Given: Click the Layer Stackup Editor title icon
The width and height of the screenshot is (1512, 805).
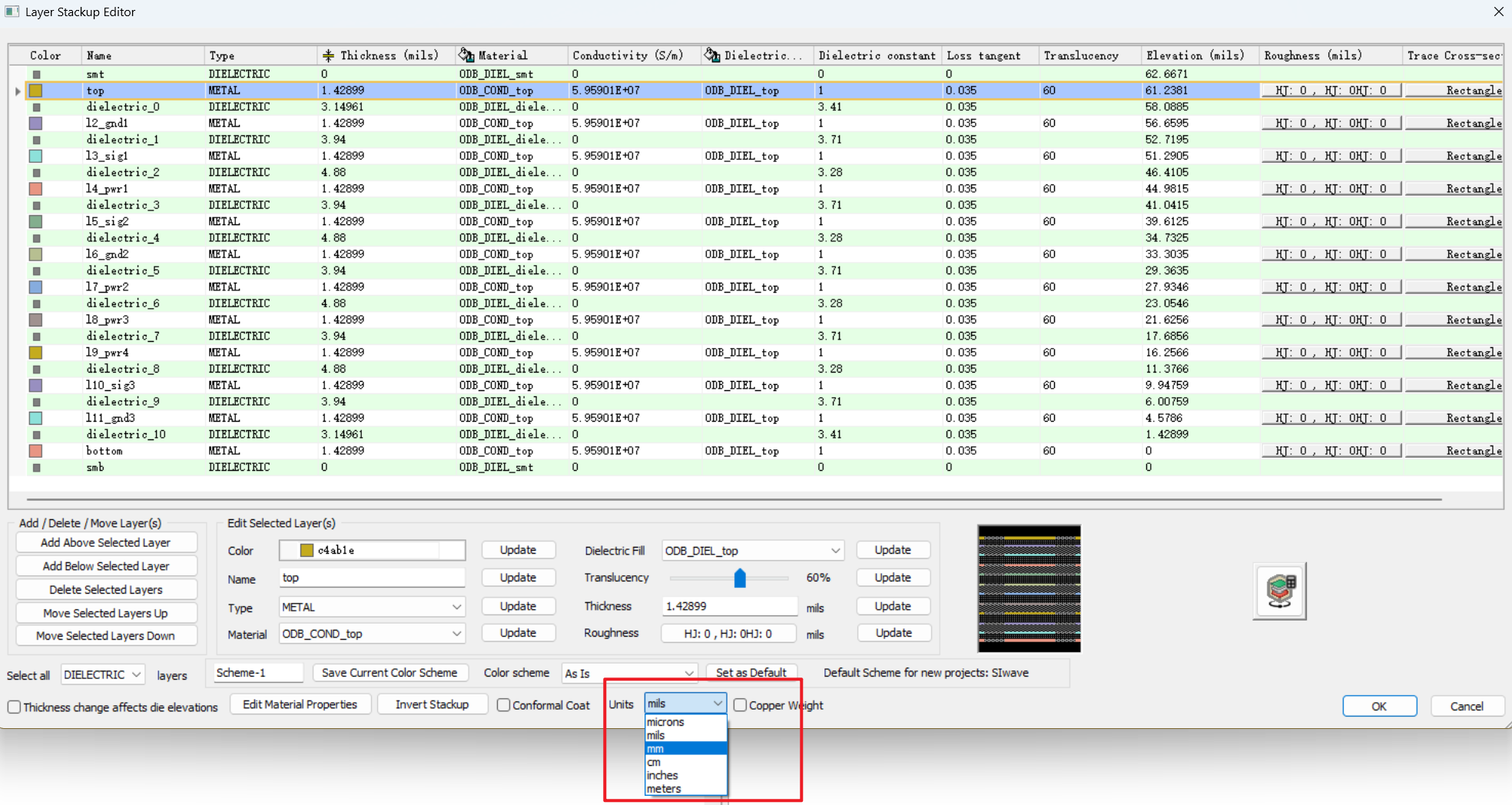Looking at the screenshot, I should click(x=12, y=12).
